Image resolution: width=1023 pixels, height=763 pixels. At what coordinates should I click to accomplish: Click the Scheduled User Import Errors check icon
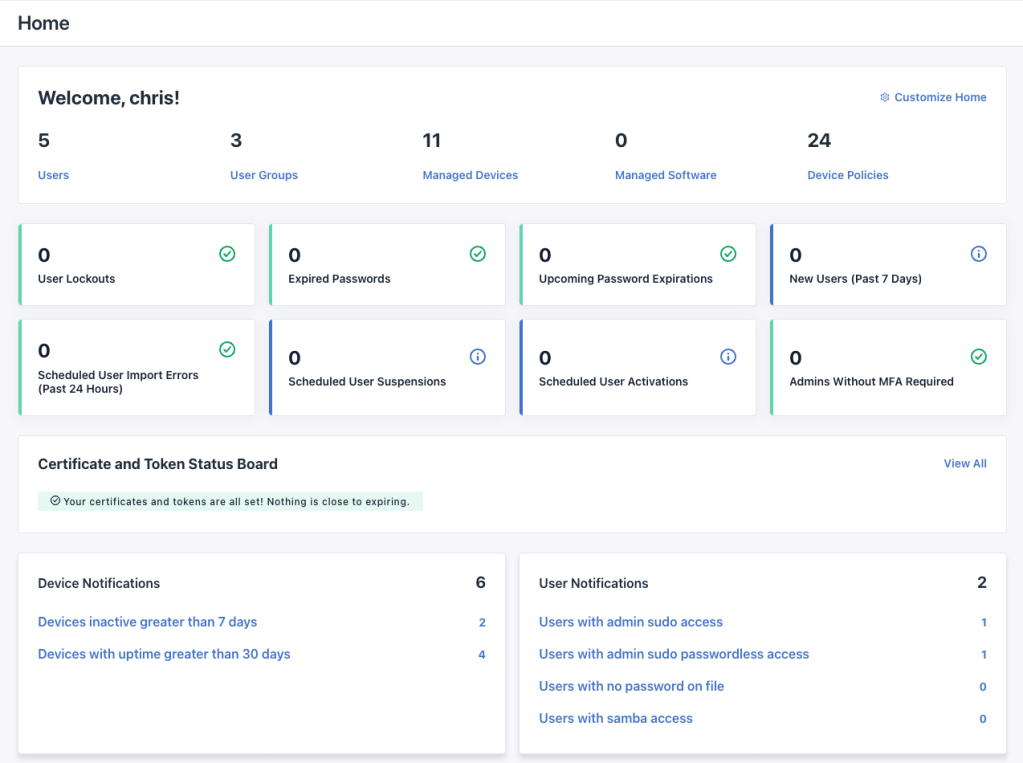coord(227,349)
